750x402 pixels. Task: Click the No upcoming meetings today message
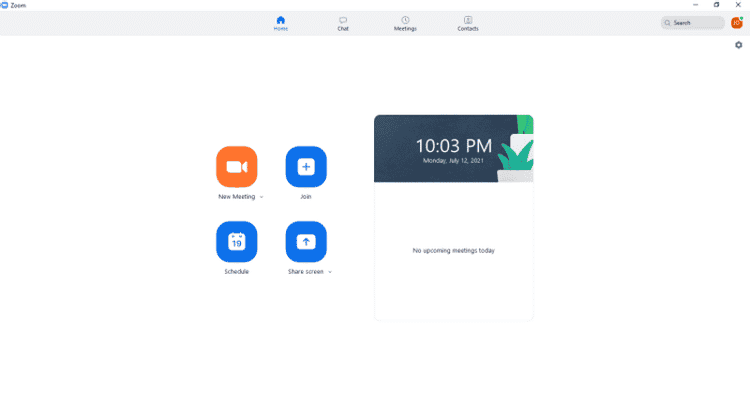[x=453, y=250]
